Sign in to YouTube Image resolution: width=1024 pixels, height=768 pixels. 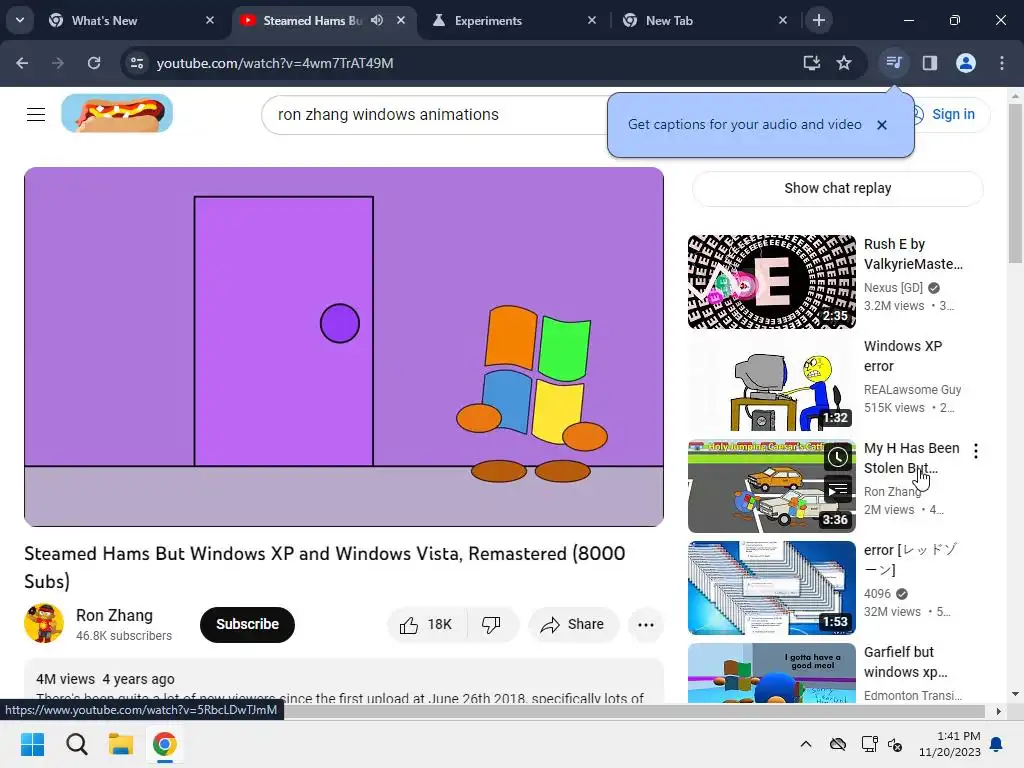[x=952, y=114]
